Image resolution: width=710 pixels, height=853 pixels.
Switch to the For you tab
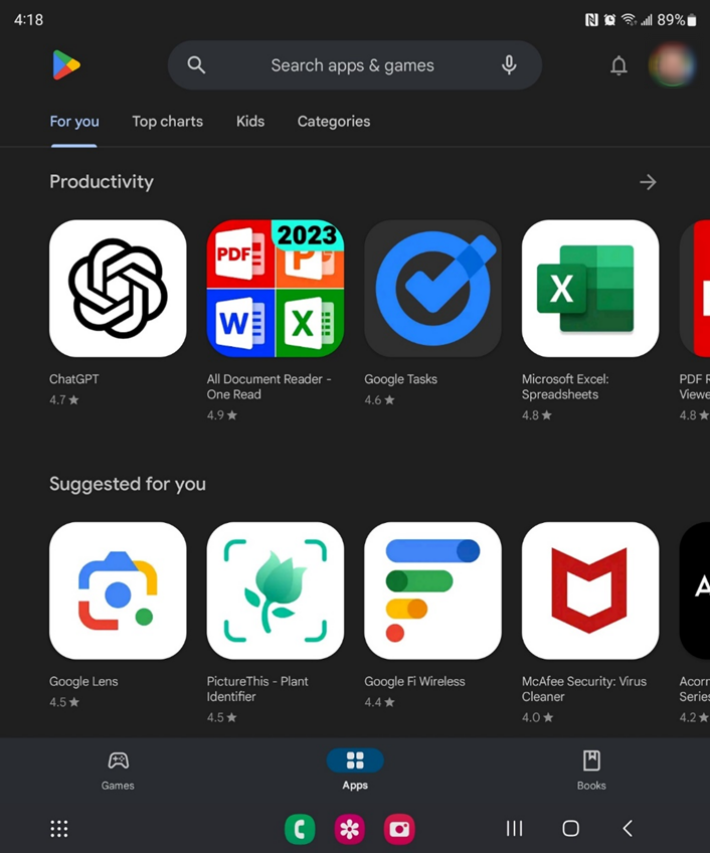75,121
